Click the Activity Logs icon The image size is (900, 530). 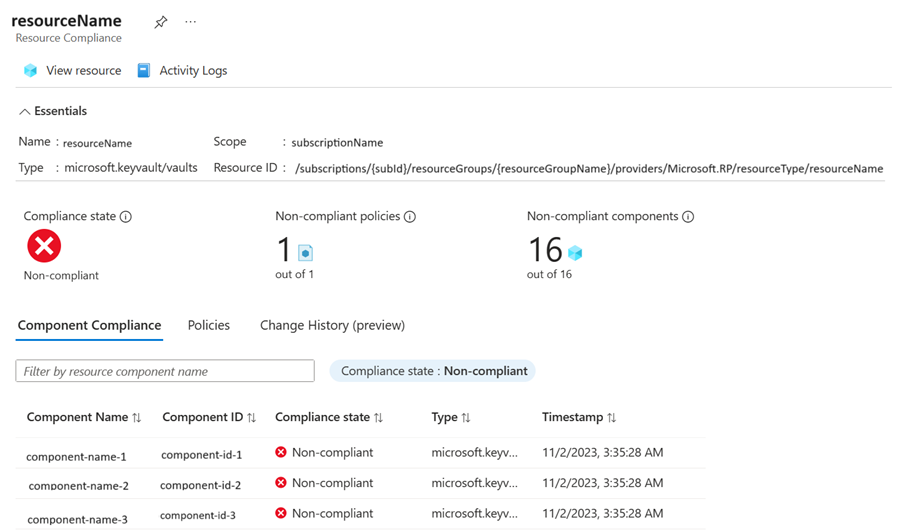144,71
